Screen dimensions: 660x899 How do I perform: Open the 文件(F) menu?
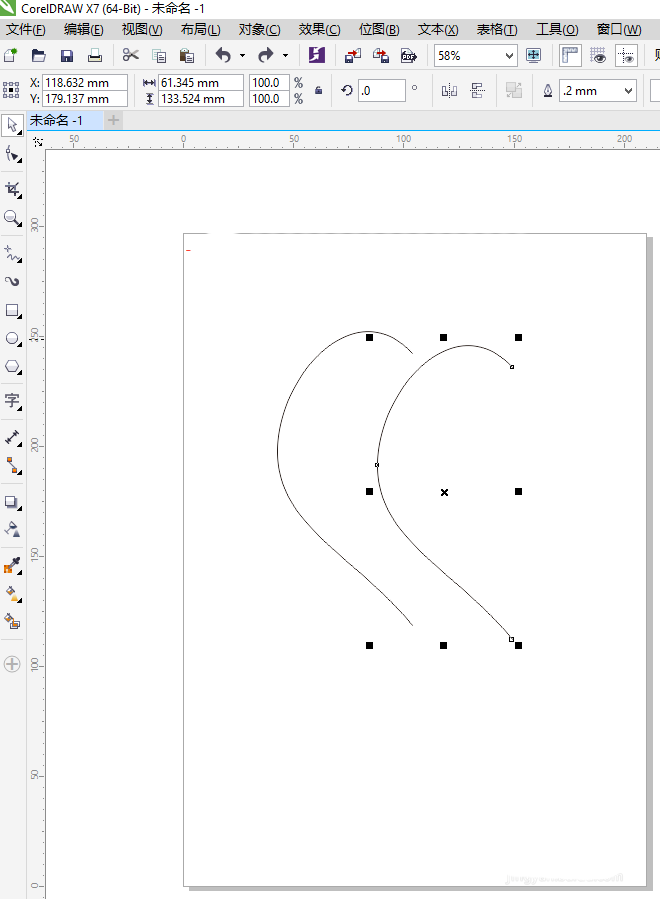[x=26, y=29]
